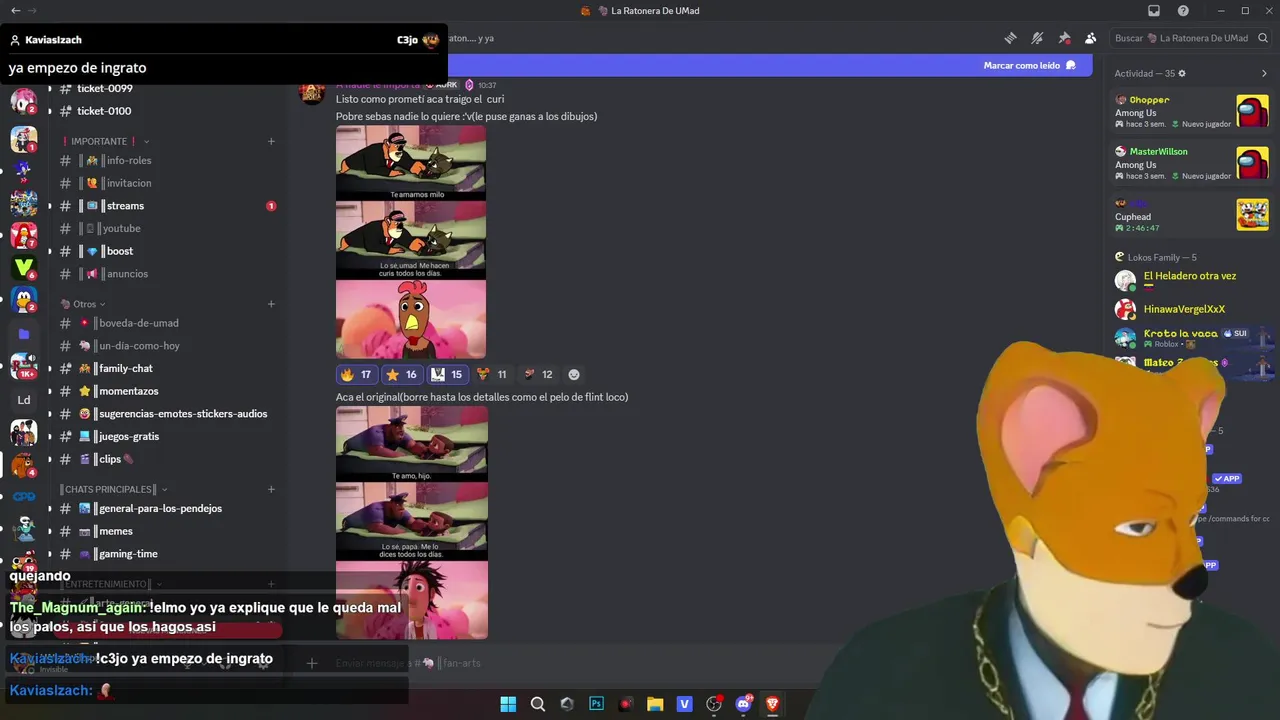Toggle the star emoji reaction with 16
The height and width of the screenshot is (720, 1280).
401,374
